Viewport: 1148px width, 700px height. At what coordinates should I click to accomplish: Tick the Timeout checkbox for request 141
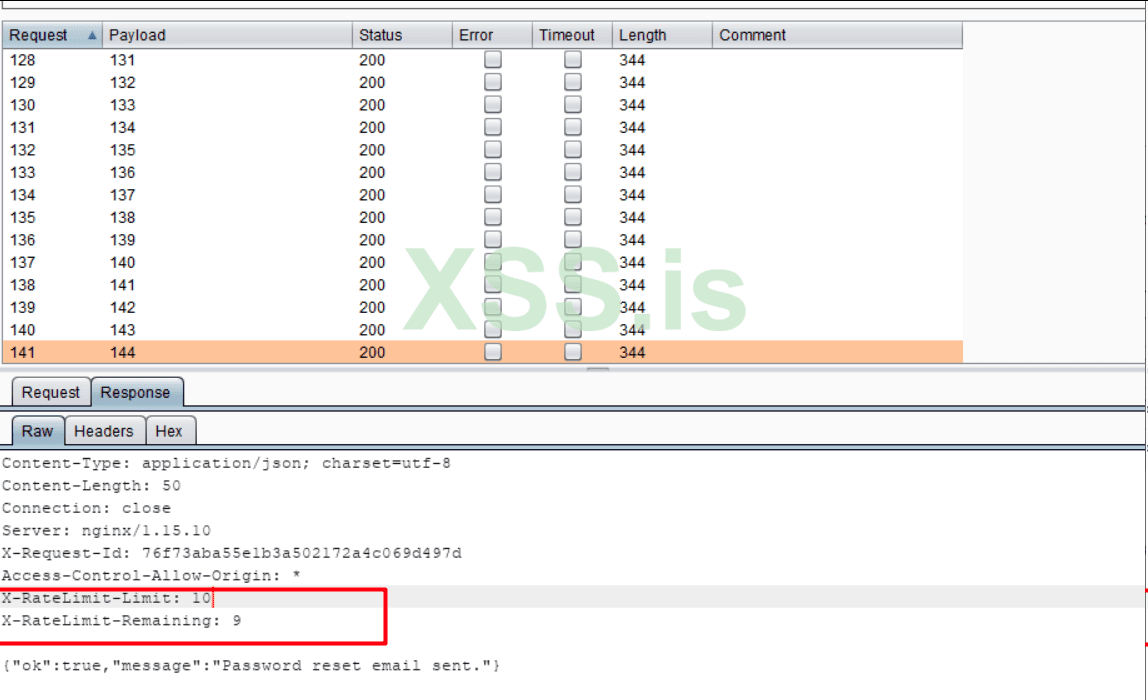click(573, 352)
